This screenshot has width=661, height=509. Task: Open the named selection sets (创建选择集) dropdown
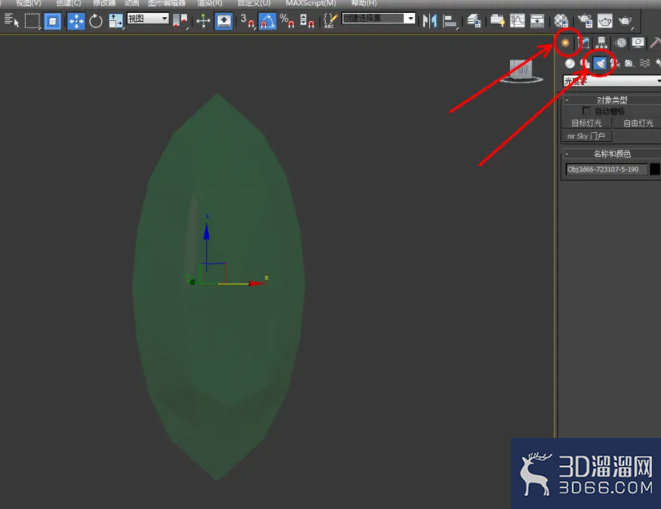(379, 19)
